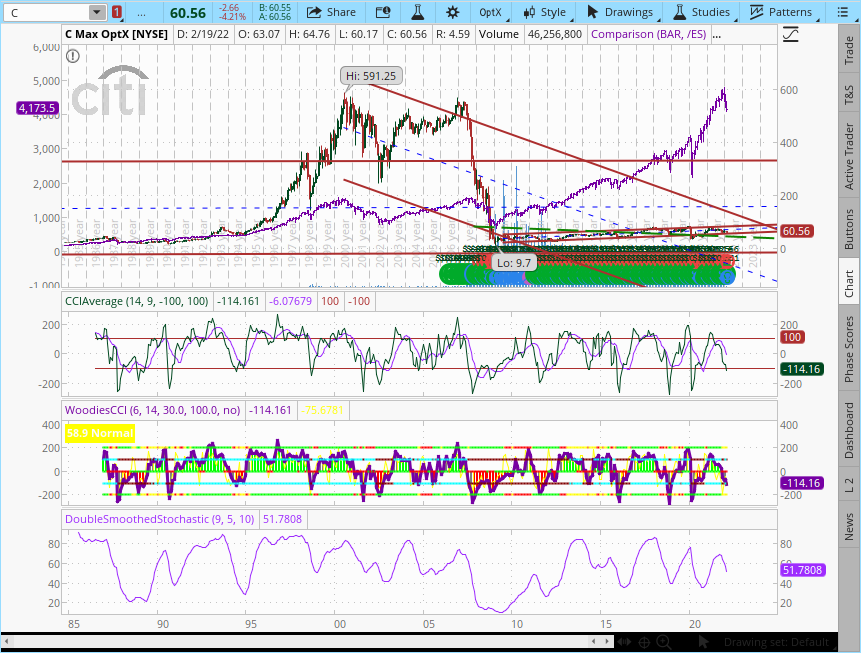The width and height of the screenshot is (861, 653).
Task: Switch to the Active Trader tab
Action: (849, 155)
